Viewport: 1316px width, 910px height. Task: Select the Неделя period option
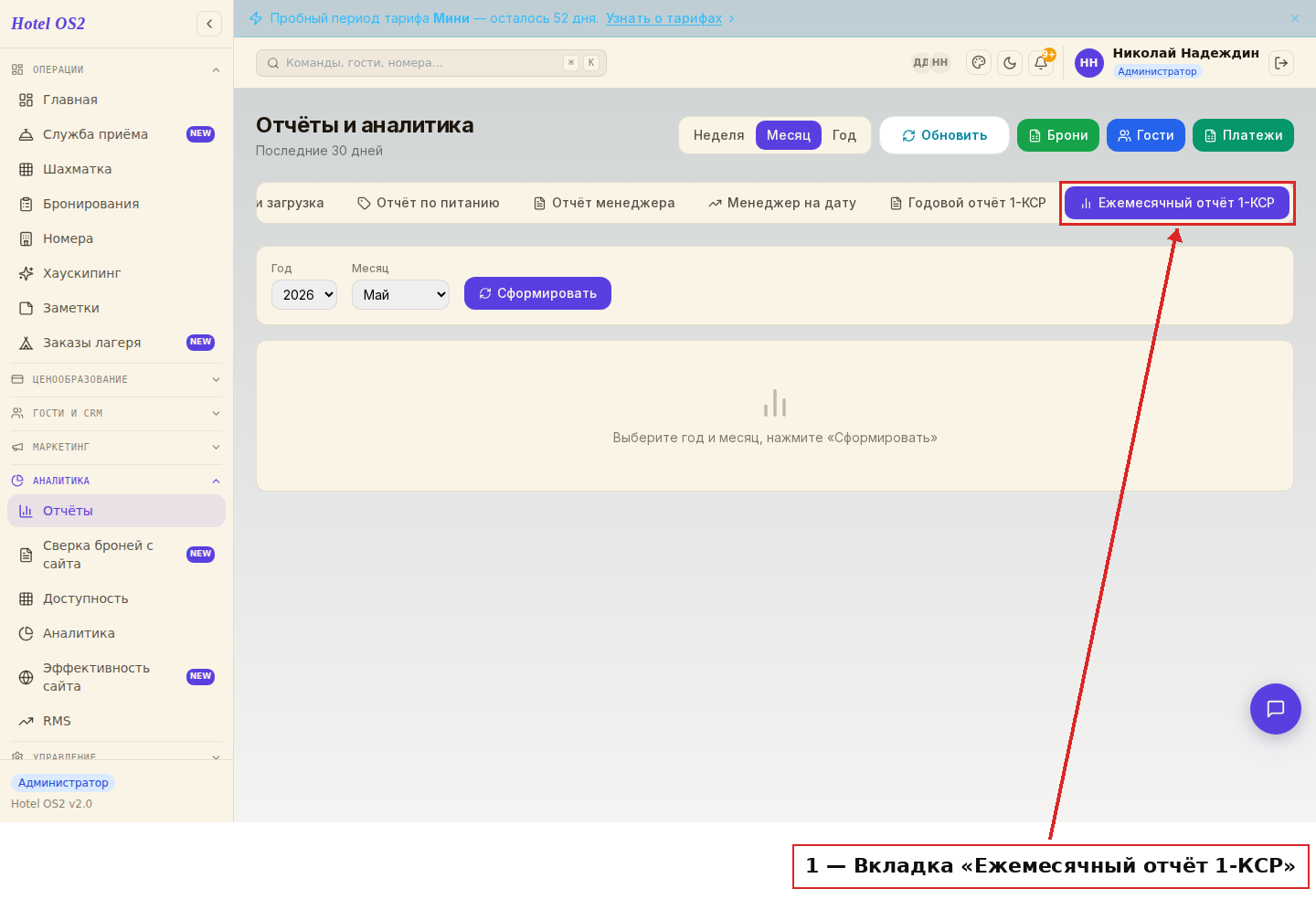[x=718, y=135]
